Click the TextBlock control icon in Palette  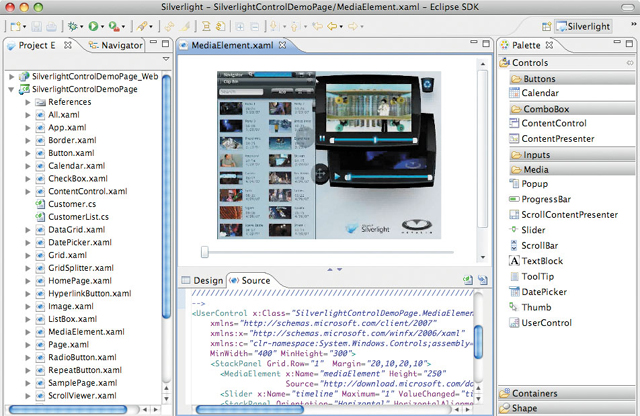(514, 260)
